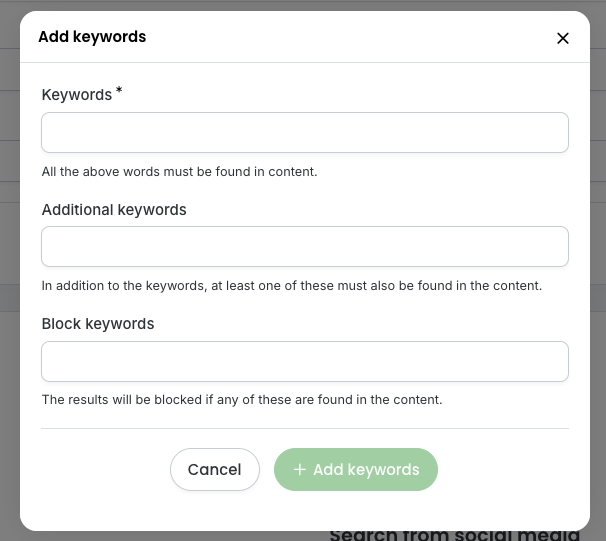This screenshot has width=606, height=541.
Task: Click the green Add keywords submit button
Action: (356, 470)
